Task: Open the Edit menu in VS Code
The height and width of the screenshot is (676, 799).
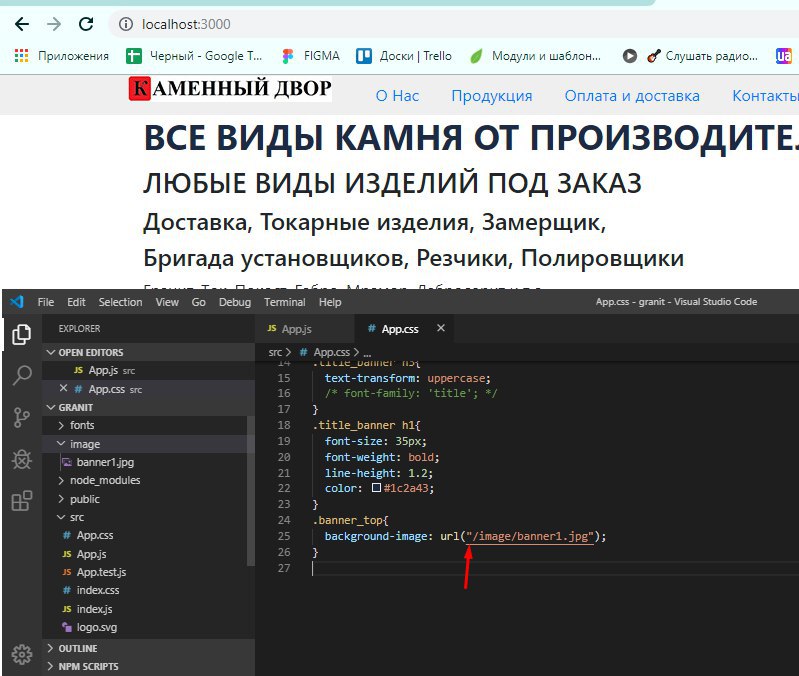Action: tap(76, 302)
